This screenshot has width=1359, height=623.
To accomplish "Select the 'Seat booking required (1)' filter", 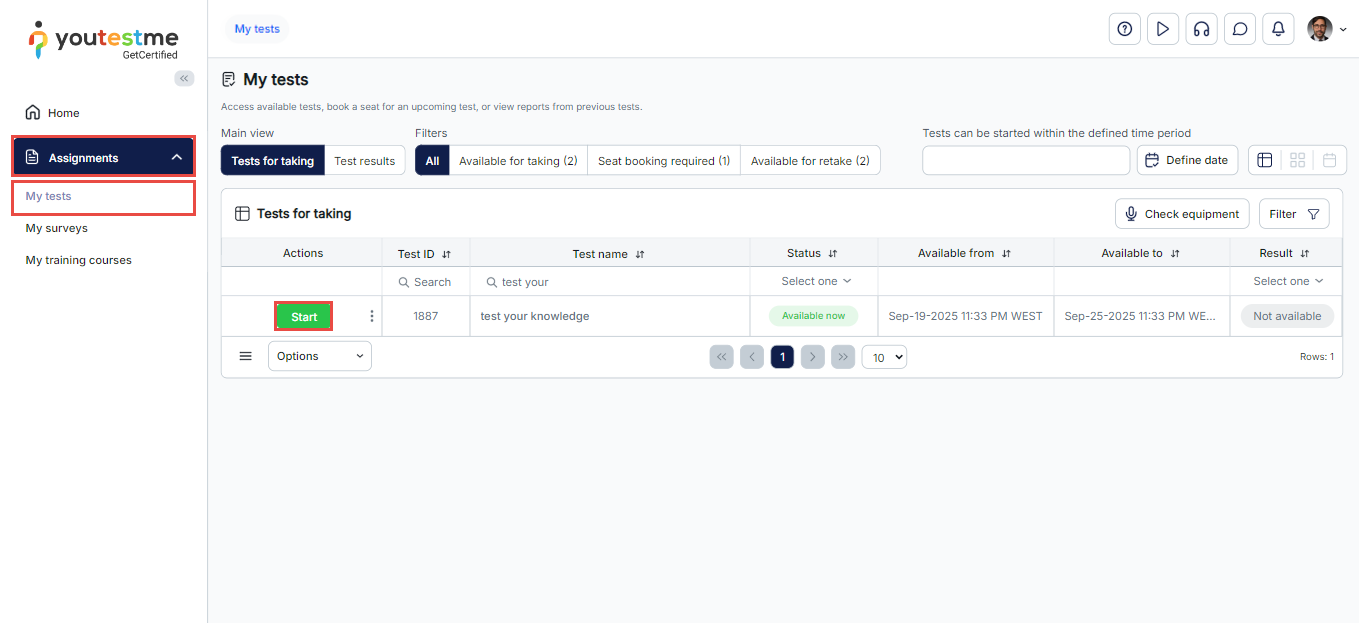I will pos(663,161).
